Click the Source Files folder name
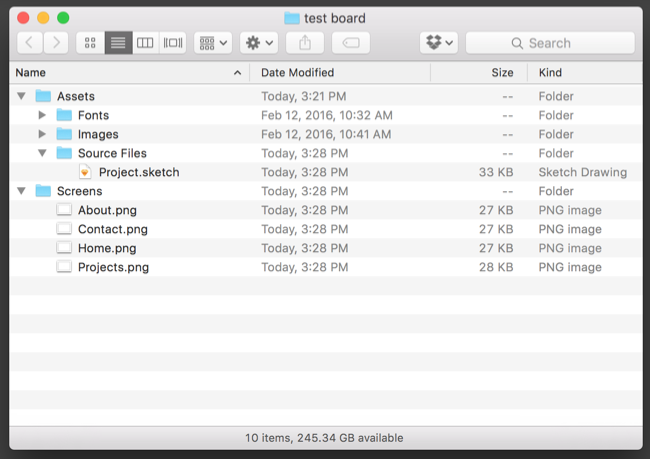The image size is (650, 459). coord(112,153)
